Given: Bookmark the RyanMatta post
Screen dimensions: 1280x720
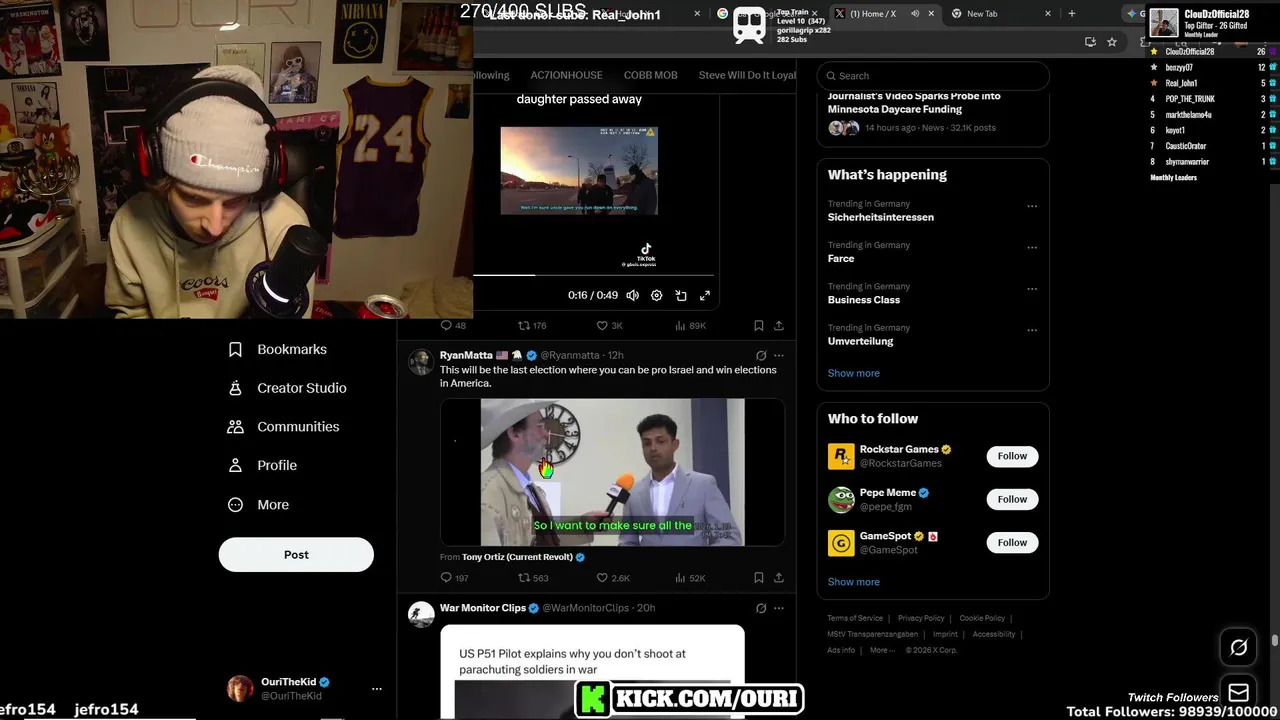Looking at the screenshot, I should [x=758, y=578].
